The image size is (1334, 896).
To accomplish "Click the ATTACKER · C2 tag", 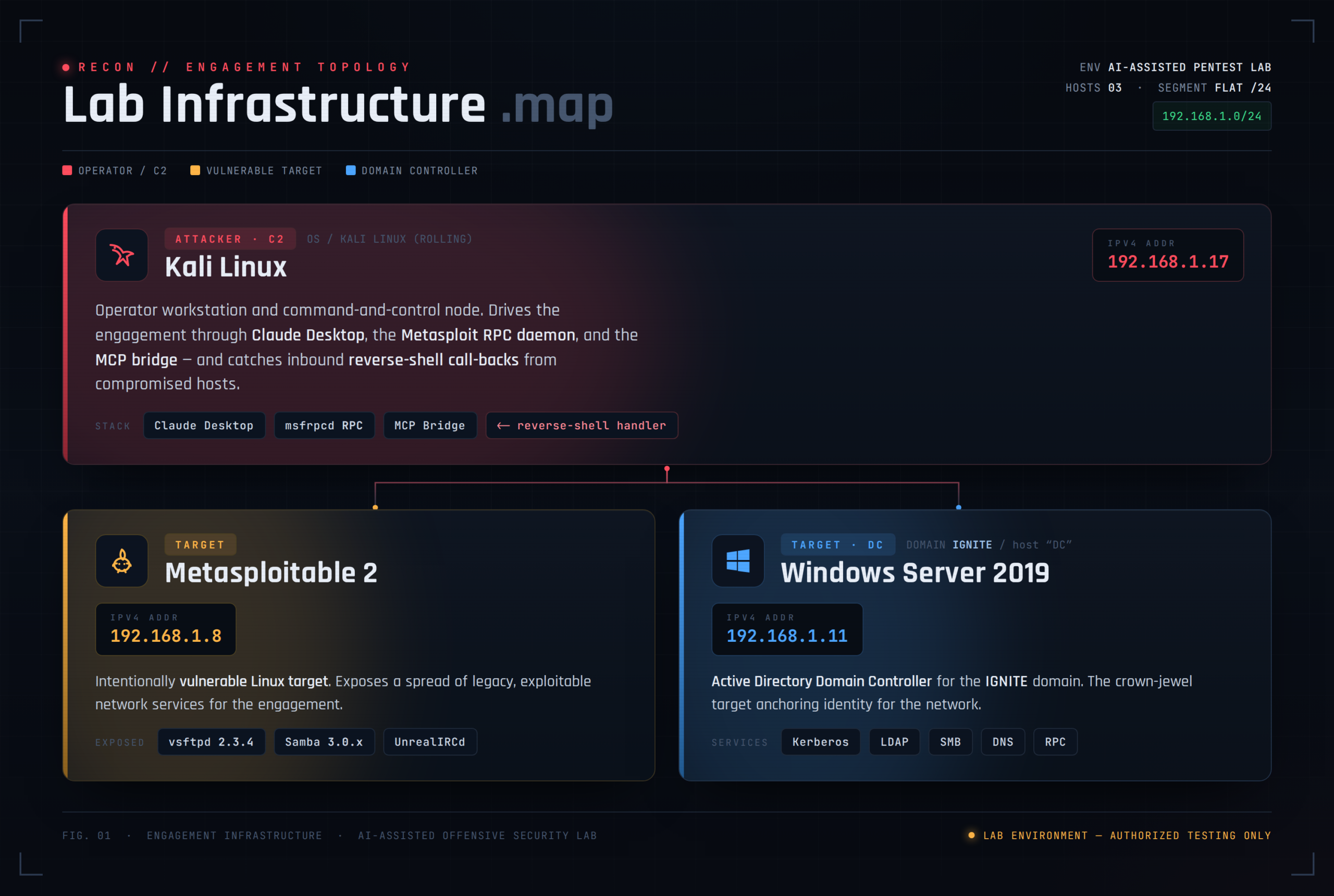I will 230,239.
